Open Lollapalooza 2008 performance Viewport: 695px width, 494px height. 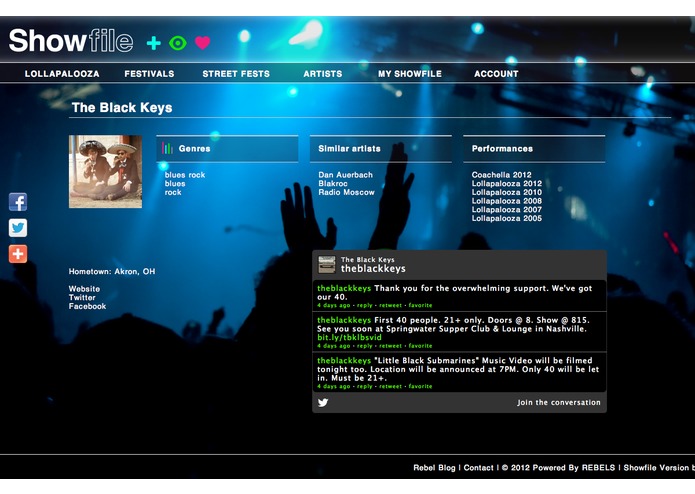pyautogui.click(x=507, y=201)
